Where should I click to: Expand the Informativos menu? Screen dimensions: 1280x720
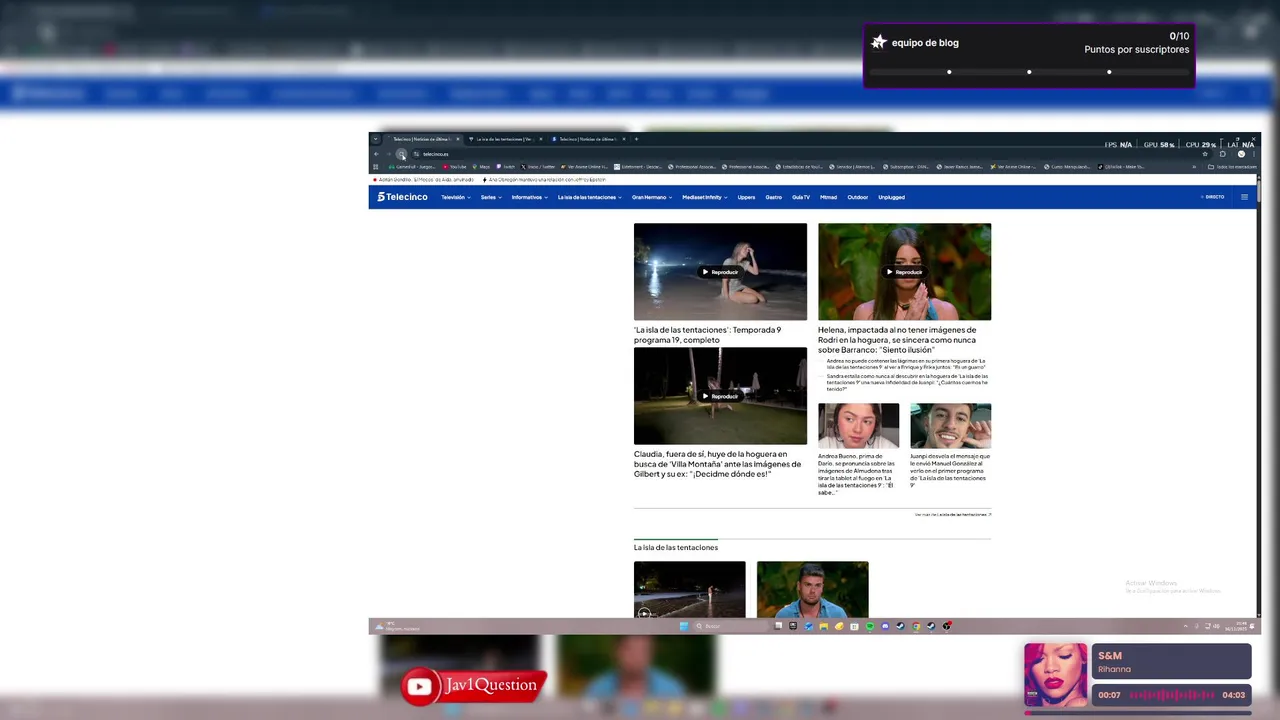point(530,197)
